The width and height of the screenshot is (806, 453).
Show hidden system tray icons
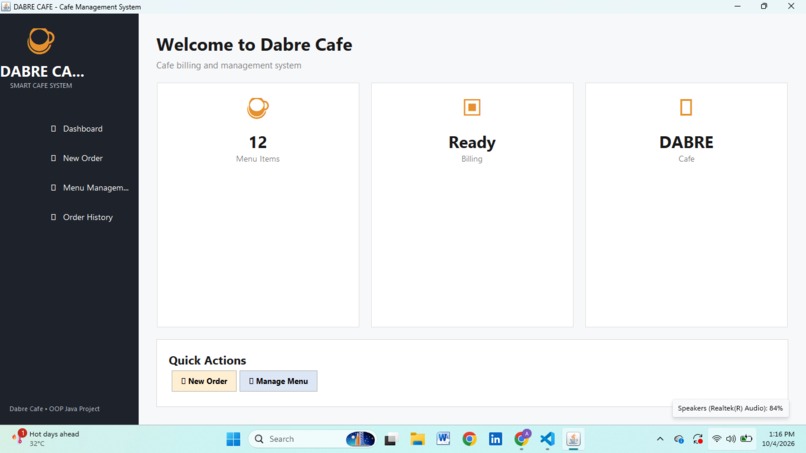(660, 439)
